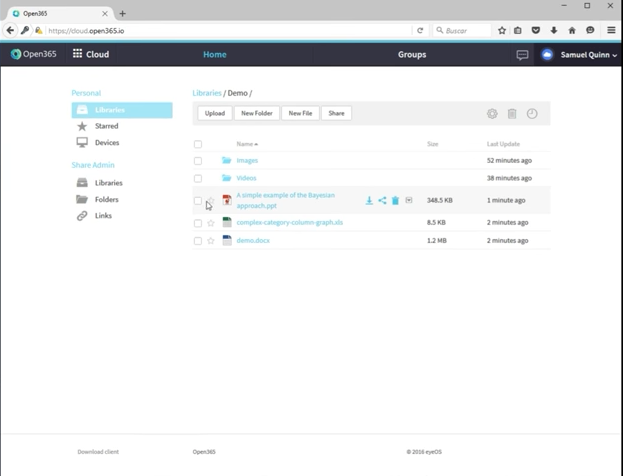The width and height of the screenshot is (623, 476).
Task: Tick the checkbox for Images folder
Action: click(x=198, y=161)
